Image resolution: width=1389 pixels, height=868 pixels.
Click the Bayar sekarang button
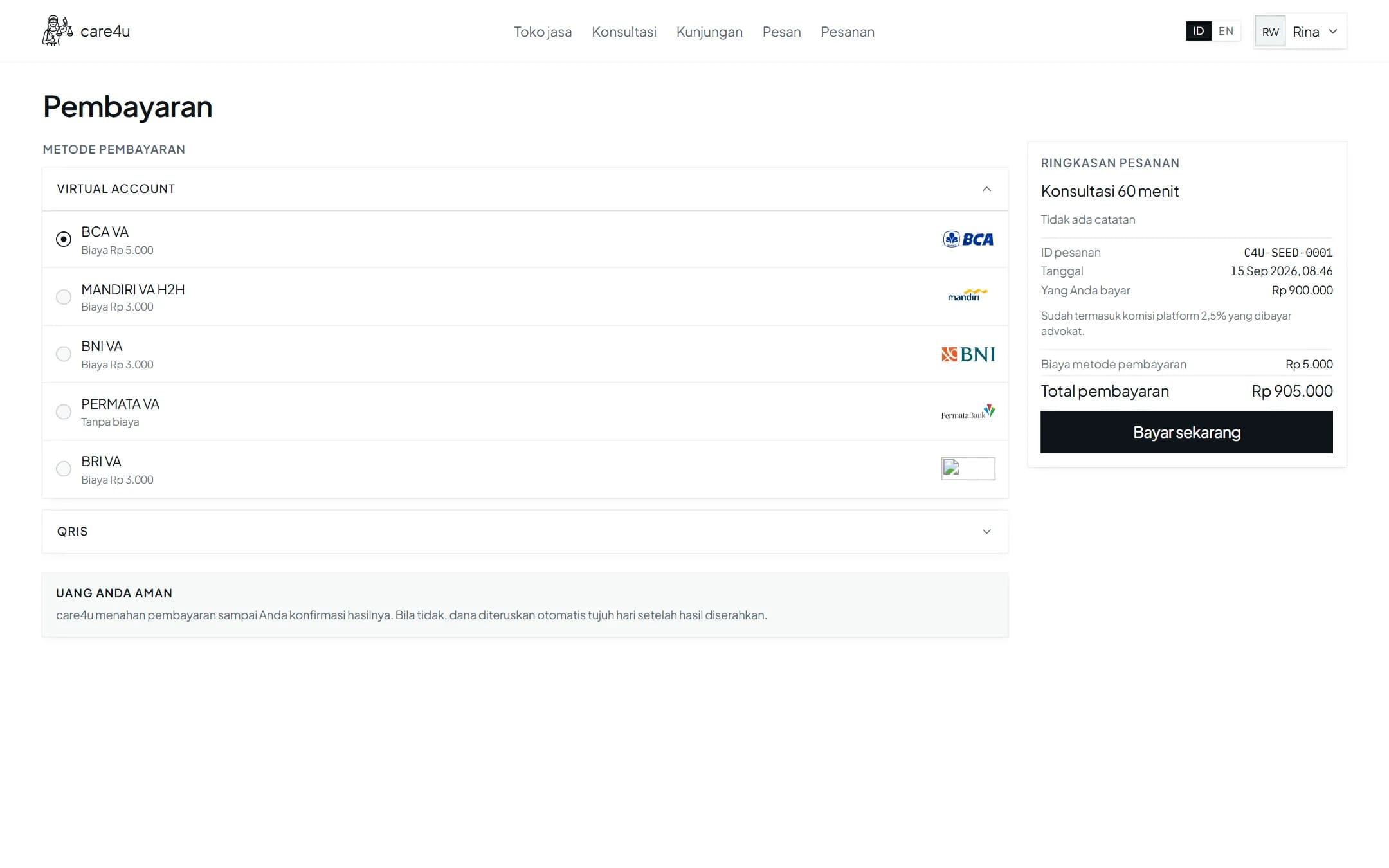point(1186,432)
